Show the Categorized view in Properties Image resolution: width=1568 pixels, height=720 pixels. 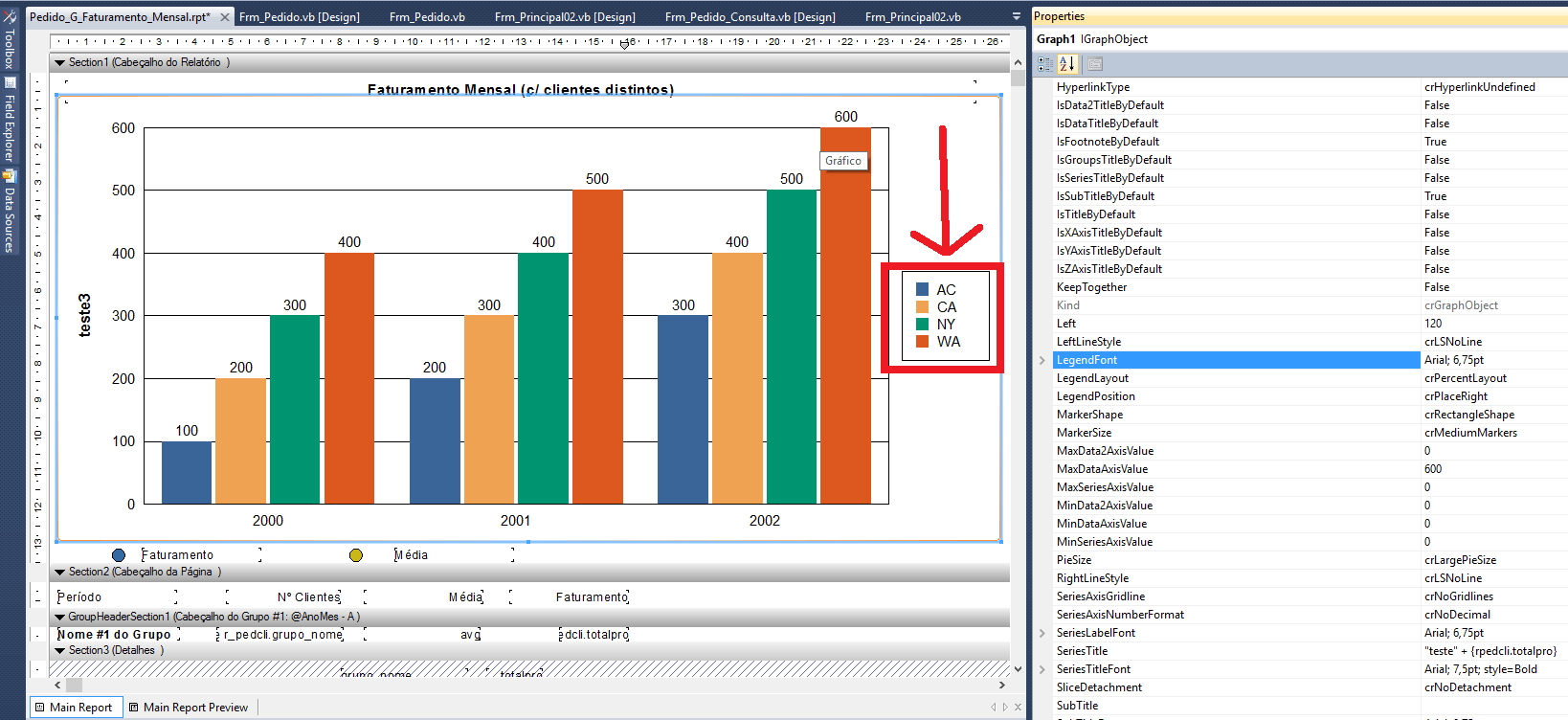coord(1044,64)
